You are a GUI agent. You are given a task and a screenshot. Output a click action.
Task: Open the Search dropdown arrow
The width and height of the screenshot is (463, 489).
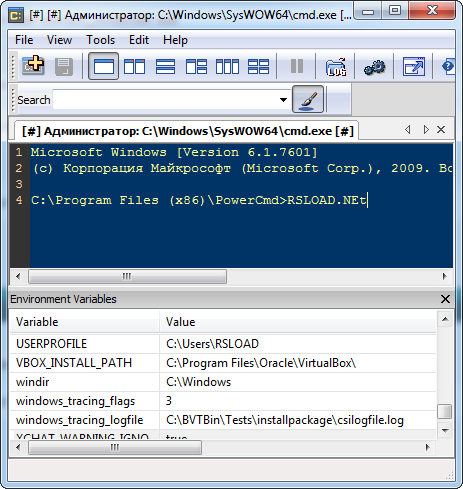(283, 100)
